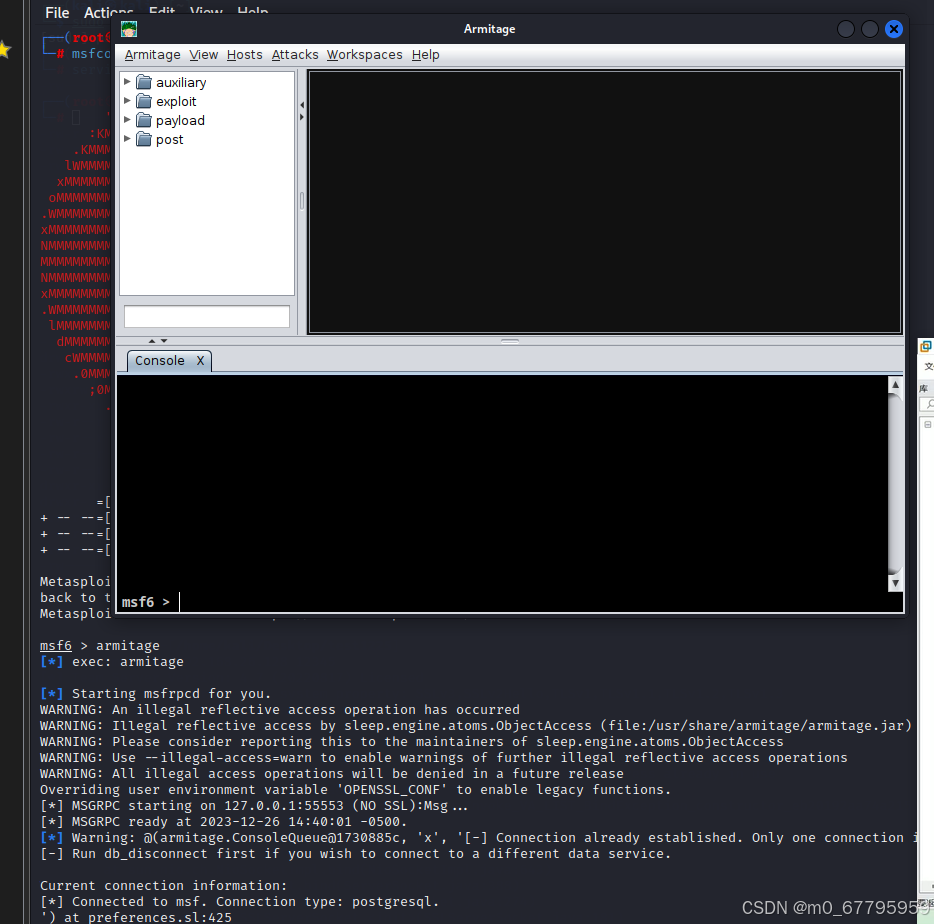Open the Help menu in Armitage
The width and height of the screenshot is (934, 924).
tap(425, 55)
